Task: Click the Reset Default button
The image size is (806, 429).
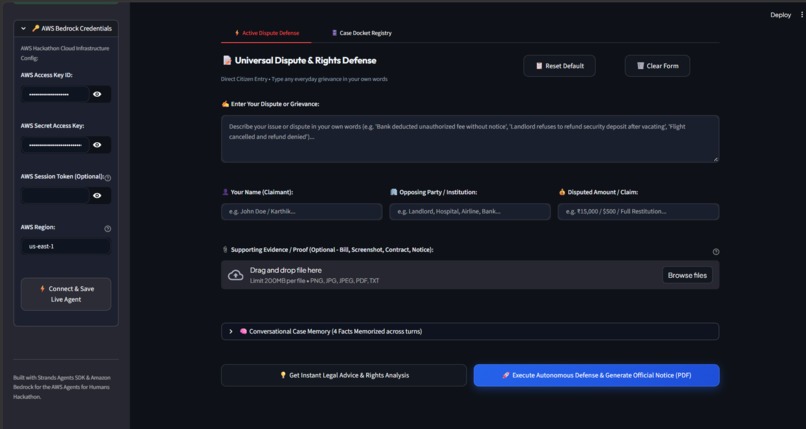Action: 559,66
